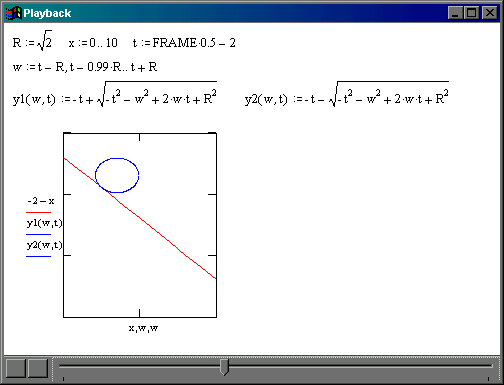Select the R := √2 definition
The width and height of the screenshot is (504, 385).
pyautogui.click(x=32, y=41)
